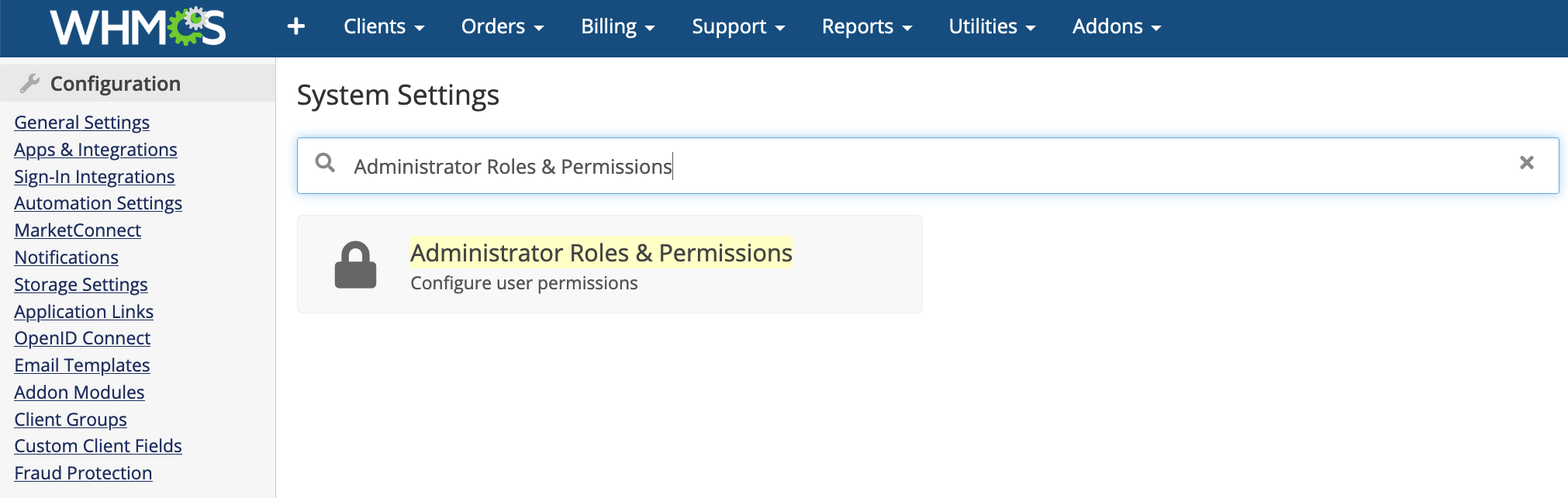
Task: Click the Configuration wrench icon
Action: pos(29,84)
